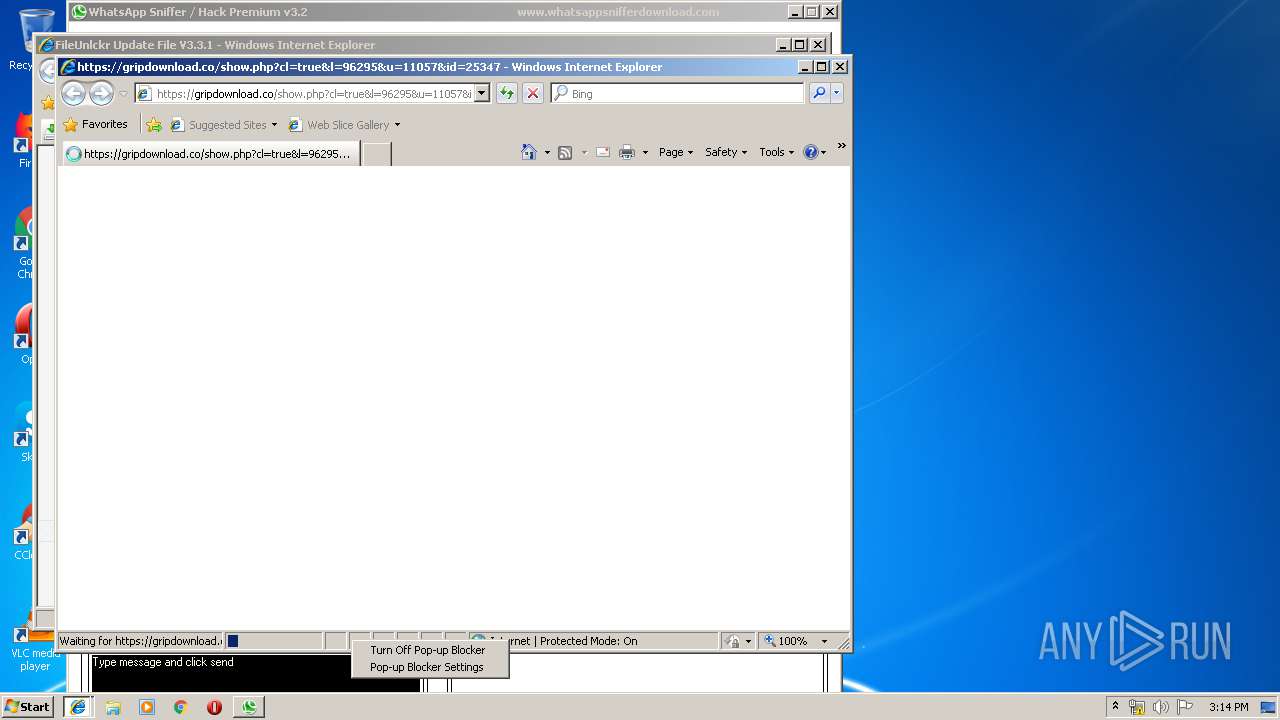
Task: Open WhatsApp Sniffer taskbar icon
Action: click(249, 707)
